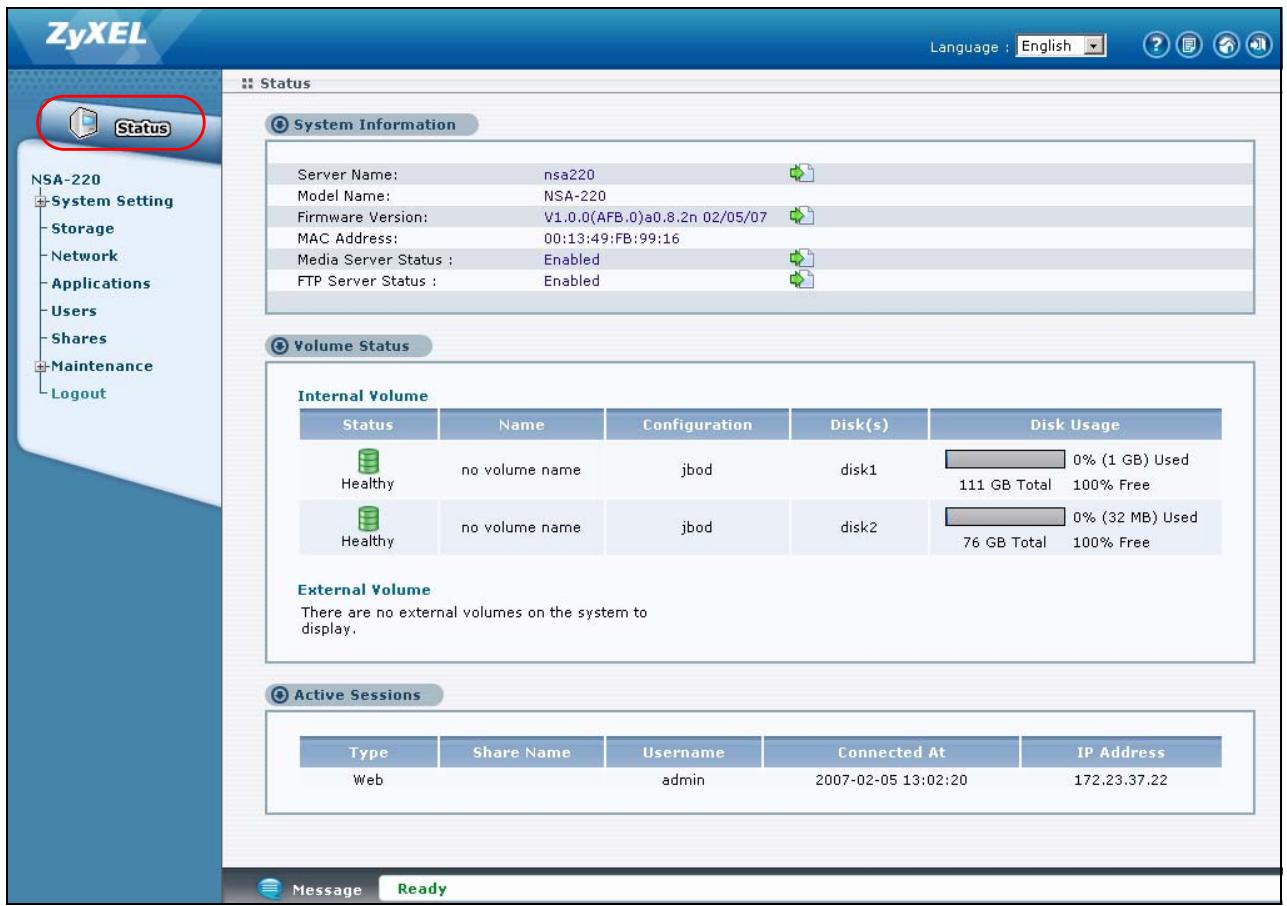Click the Model Name value NSA-220
Viewport: 1287px width, 906px height.
coord(575,196)
